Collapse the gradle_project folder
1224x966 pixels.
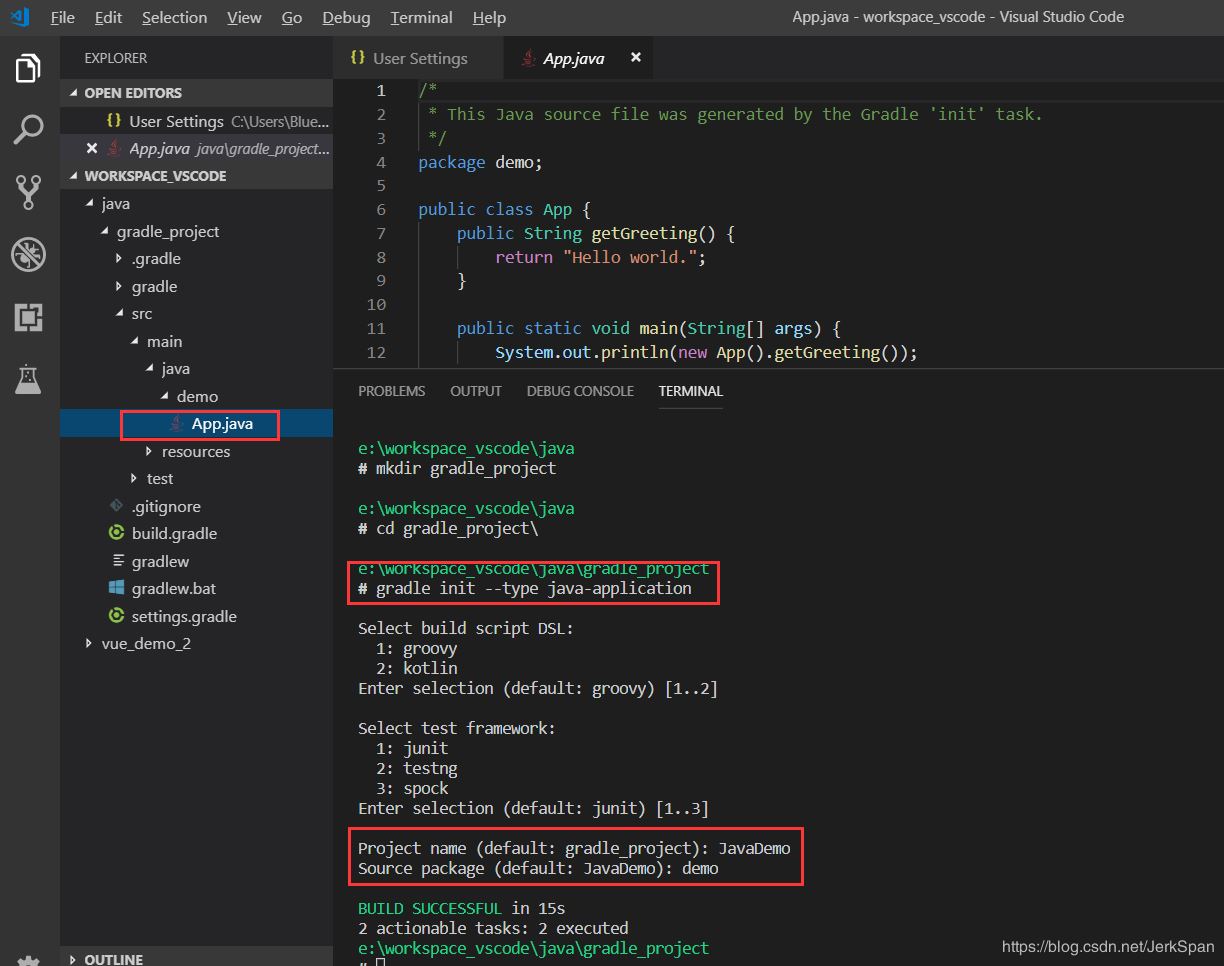(x=167, y=232)
